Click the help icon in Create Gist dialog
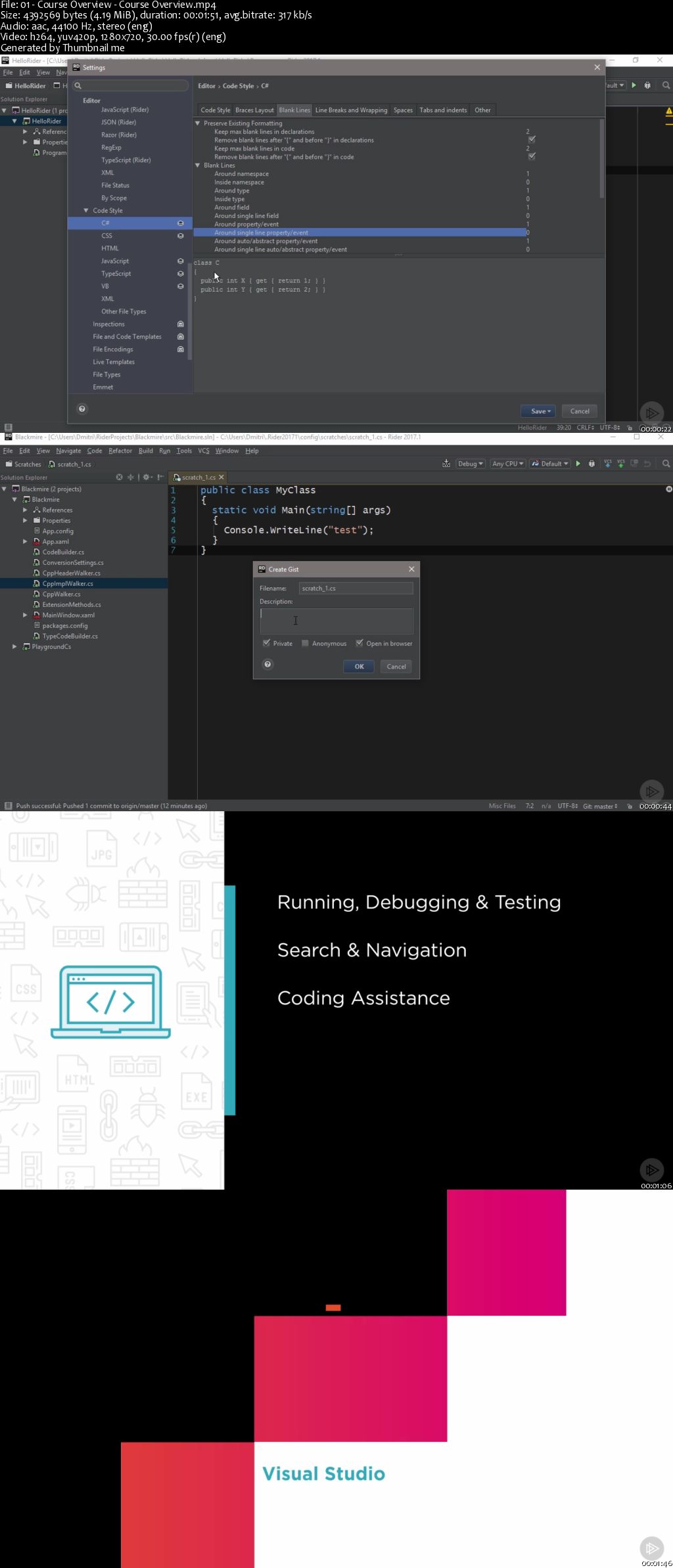The image size is (673, 1568). (267, 664)
